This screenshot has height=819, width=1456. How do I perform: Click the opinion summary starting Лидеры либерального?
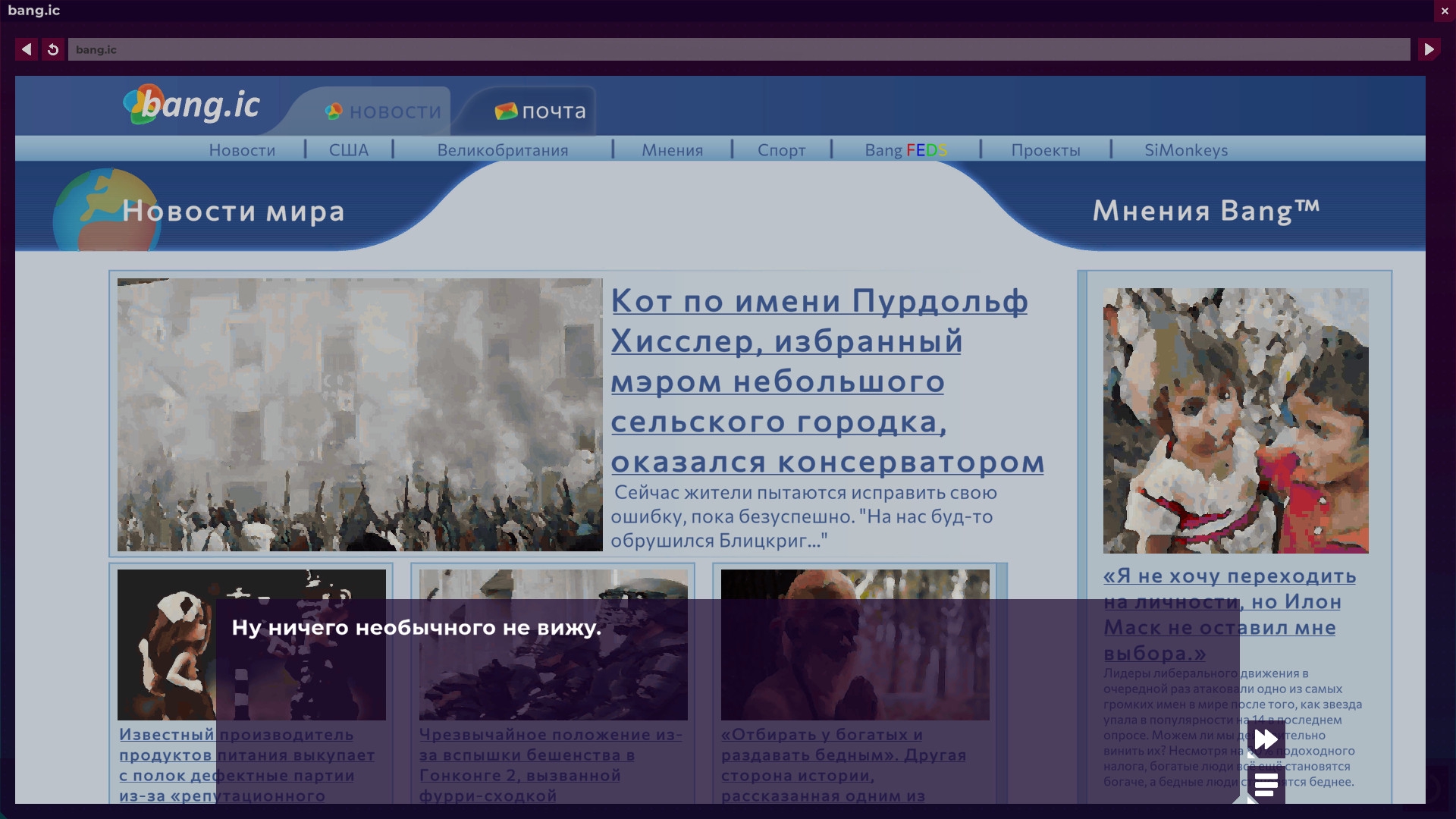[1233, 727]
